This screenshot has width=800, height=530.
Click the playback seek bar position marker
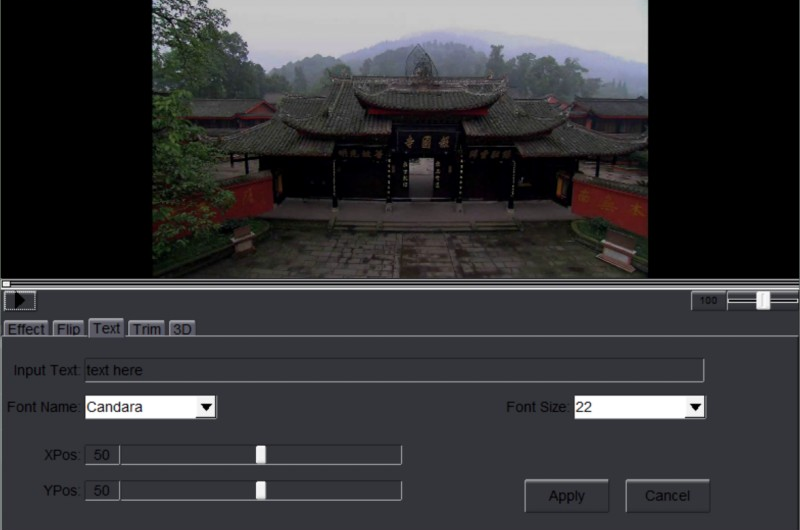6,284
